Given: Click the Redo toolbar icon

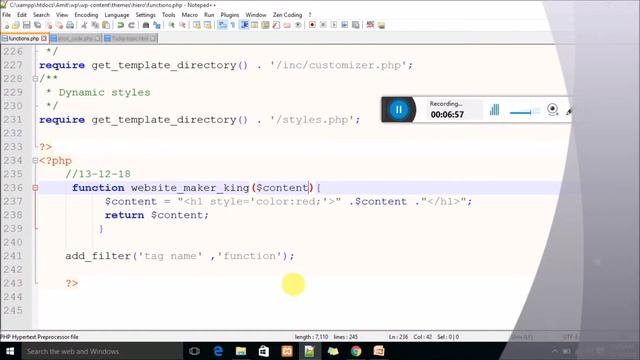Looking at the screenshot, I should (x=131, y=25).
